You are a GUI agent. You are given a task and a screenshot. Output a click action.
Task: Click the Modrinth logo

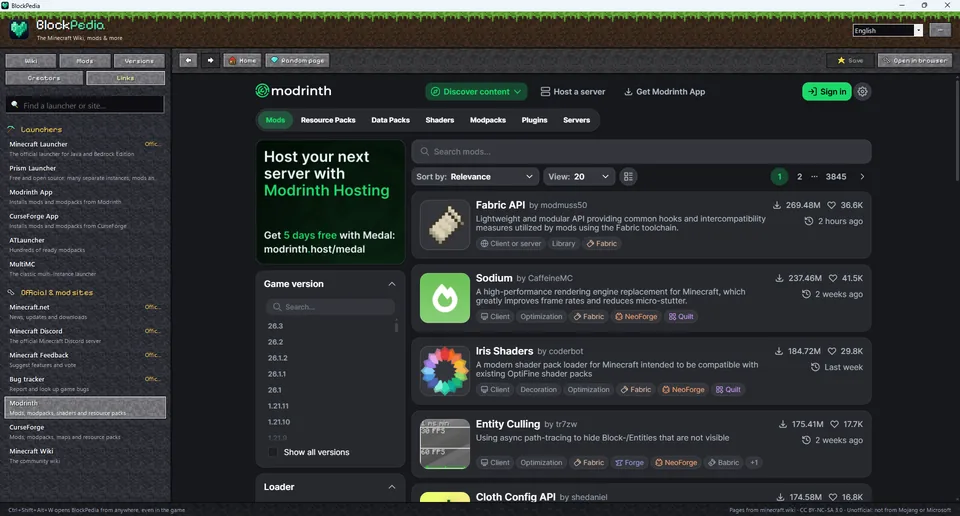coord(293,91)
